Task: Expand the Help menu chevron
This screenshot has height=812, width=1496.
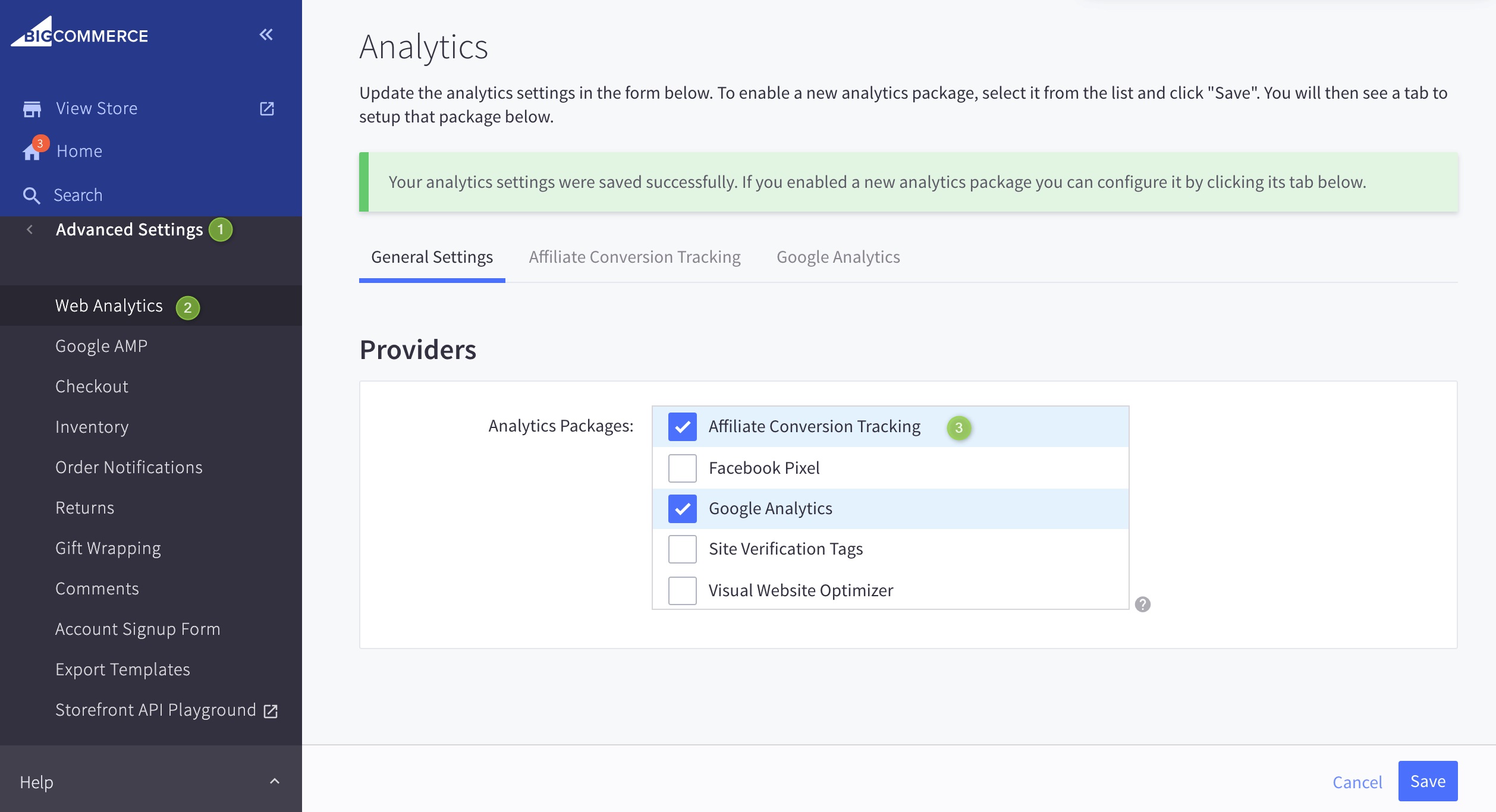Action: pos(274,782)
